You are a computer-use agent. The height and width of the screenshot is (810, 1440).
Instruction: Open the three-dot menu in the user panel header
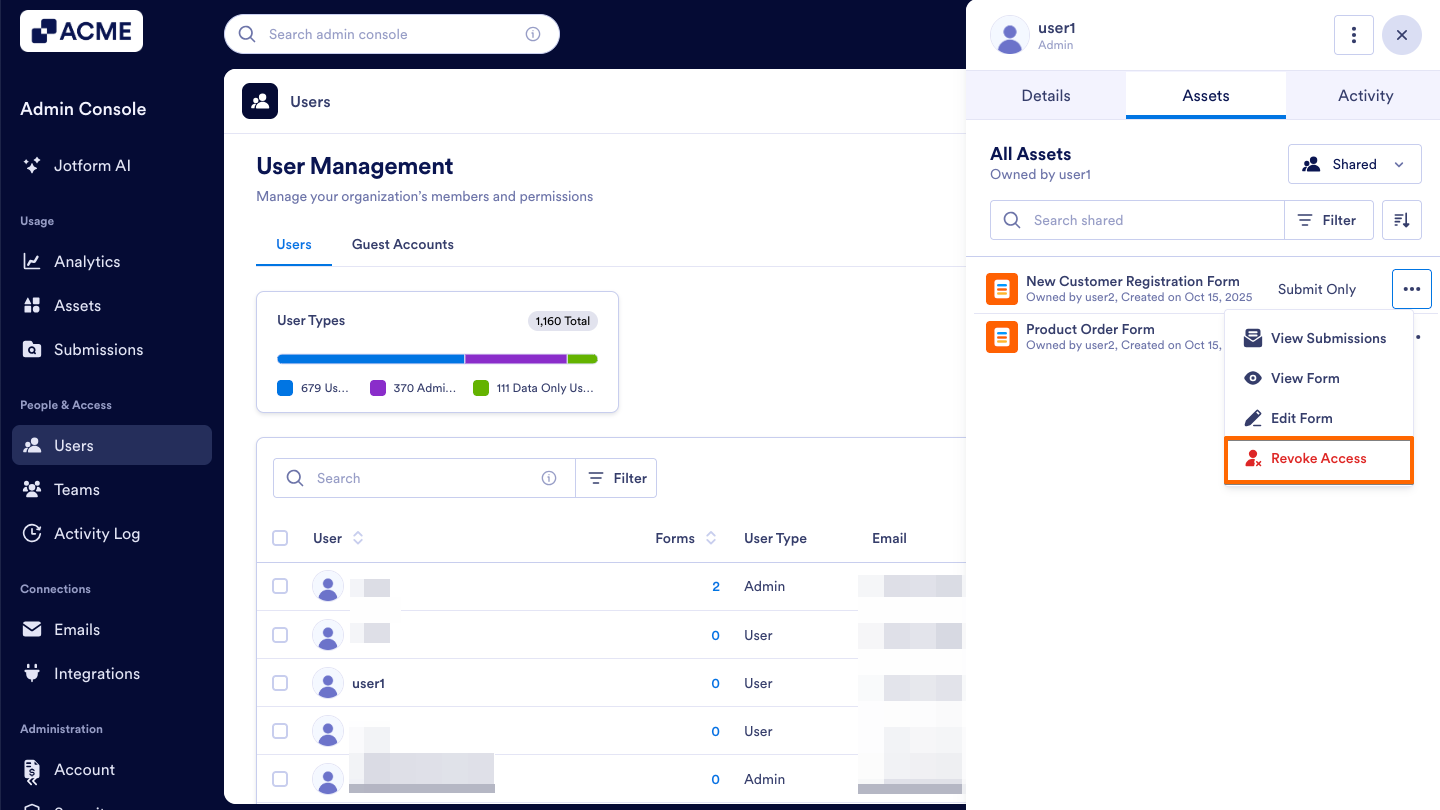coord(1354,34)
